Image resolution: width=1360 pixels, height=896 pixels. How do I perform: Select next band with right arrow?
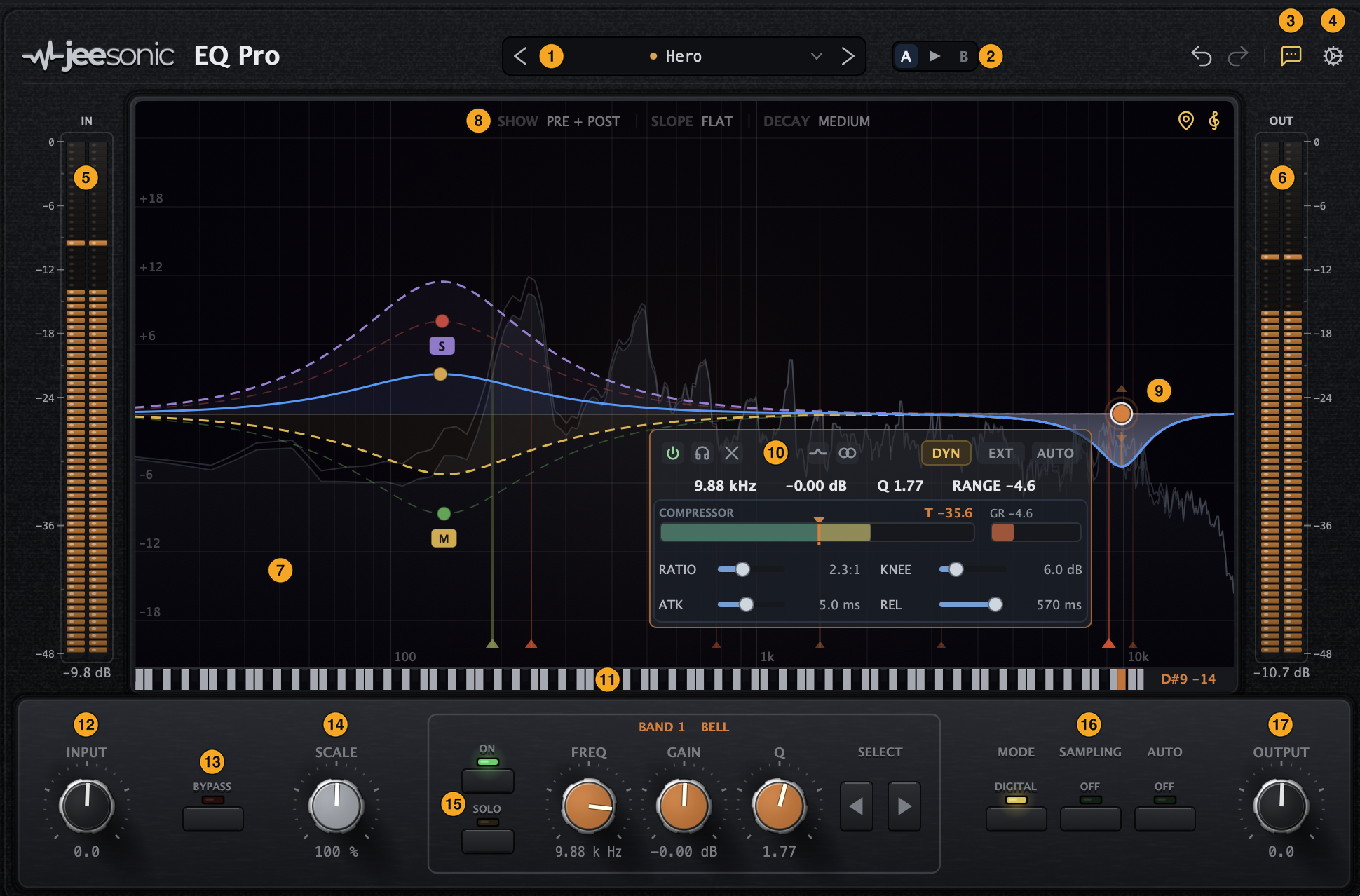[904, 806]
